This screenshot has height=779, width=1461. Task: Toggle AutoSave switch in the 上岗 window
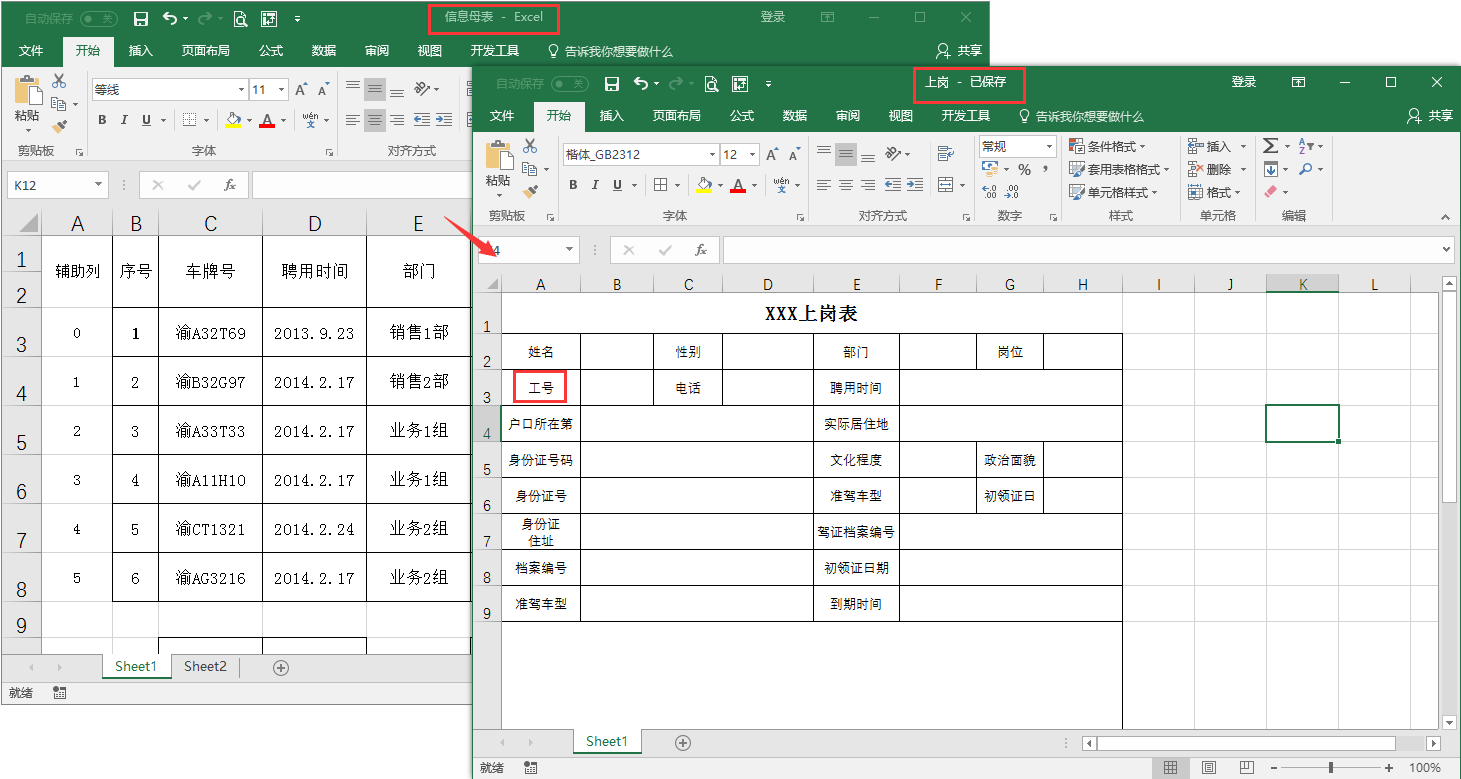pyautogui.click(x=570, y=83)
